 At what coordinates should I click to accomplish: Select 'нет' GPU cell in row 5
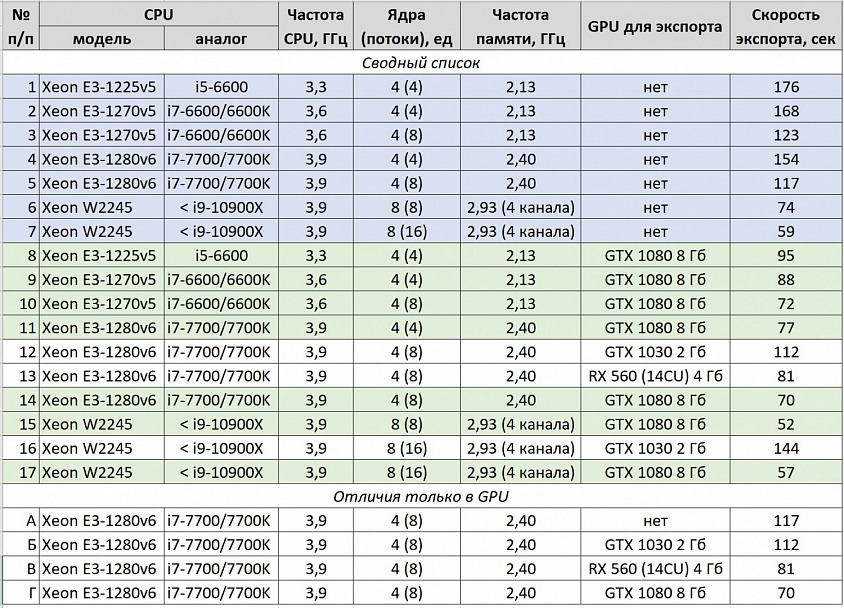pyautogui.click(x=655, y=183)
